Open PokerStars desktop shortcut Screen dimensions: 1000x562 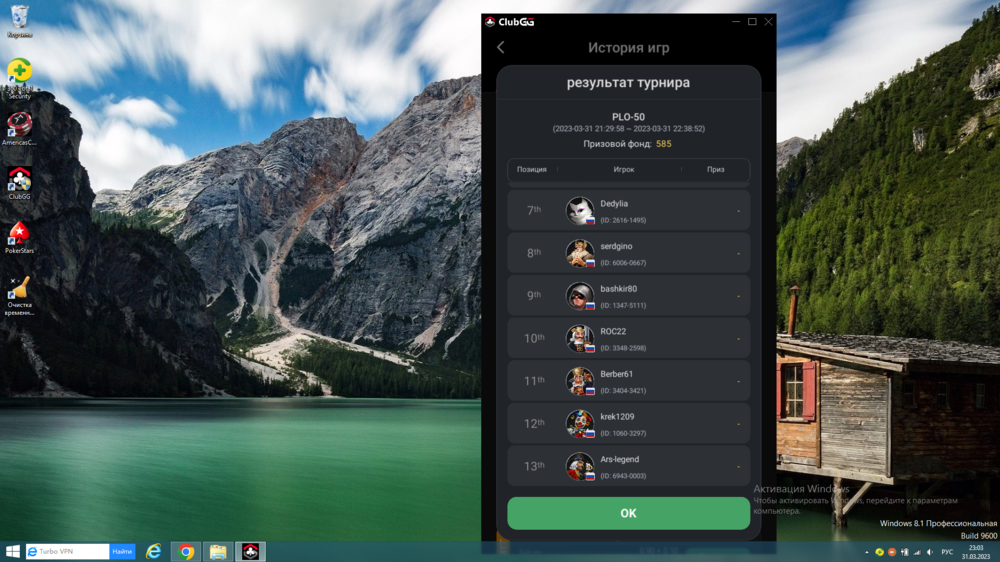pos(19,236)
